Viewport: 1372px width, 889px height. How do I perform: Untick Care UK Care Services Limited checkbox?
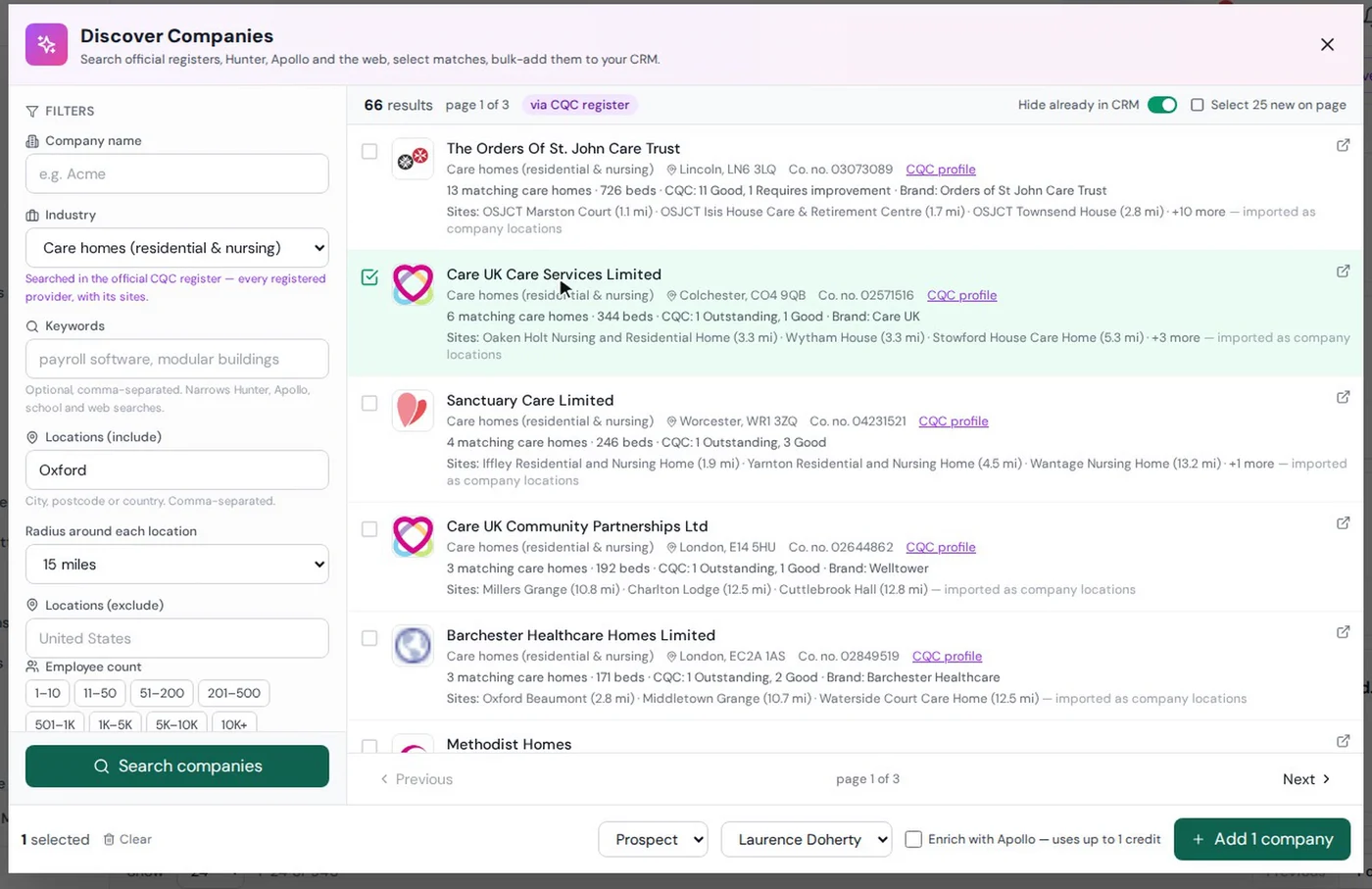point(369,277)
